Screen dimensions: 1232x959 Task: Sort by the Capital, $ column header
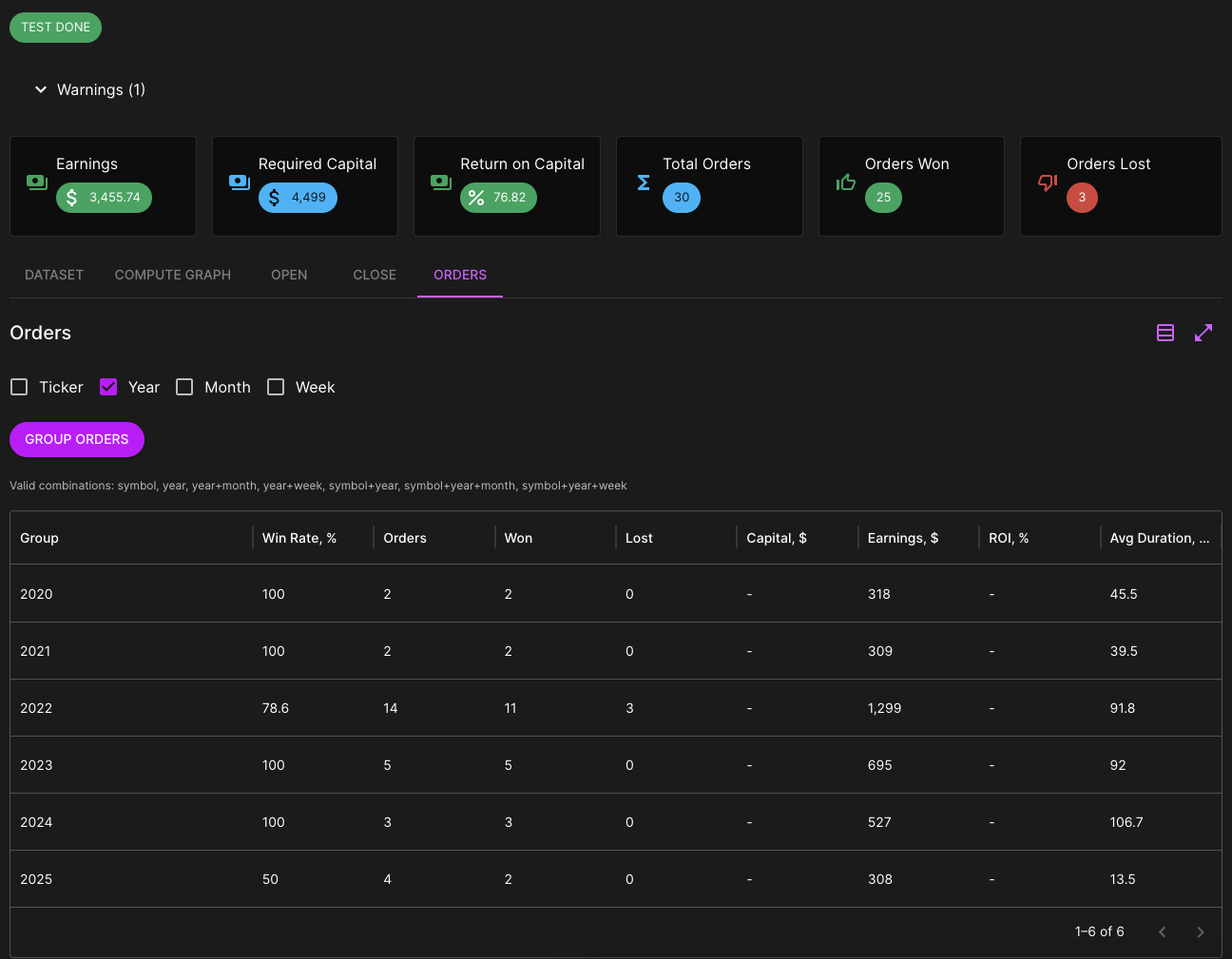coord(797,538)
